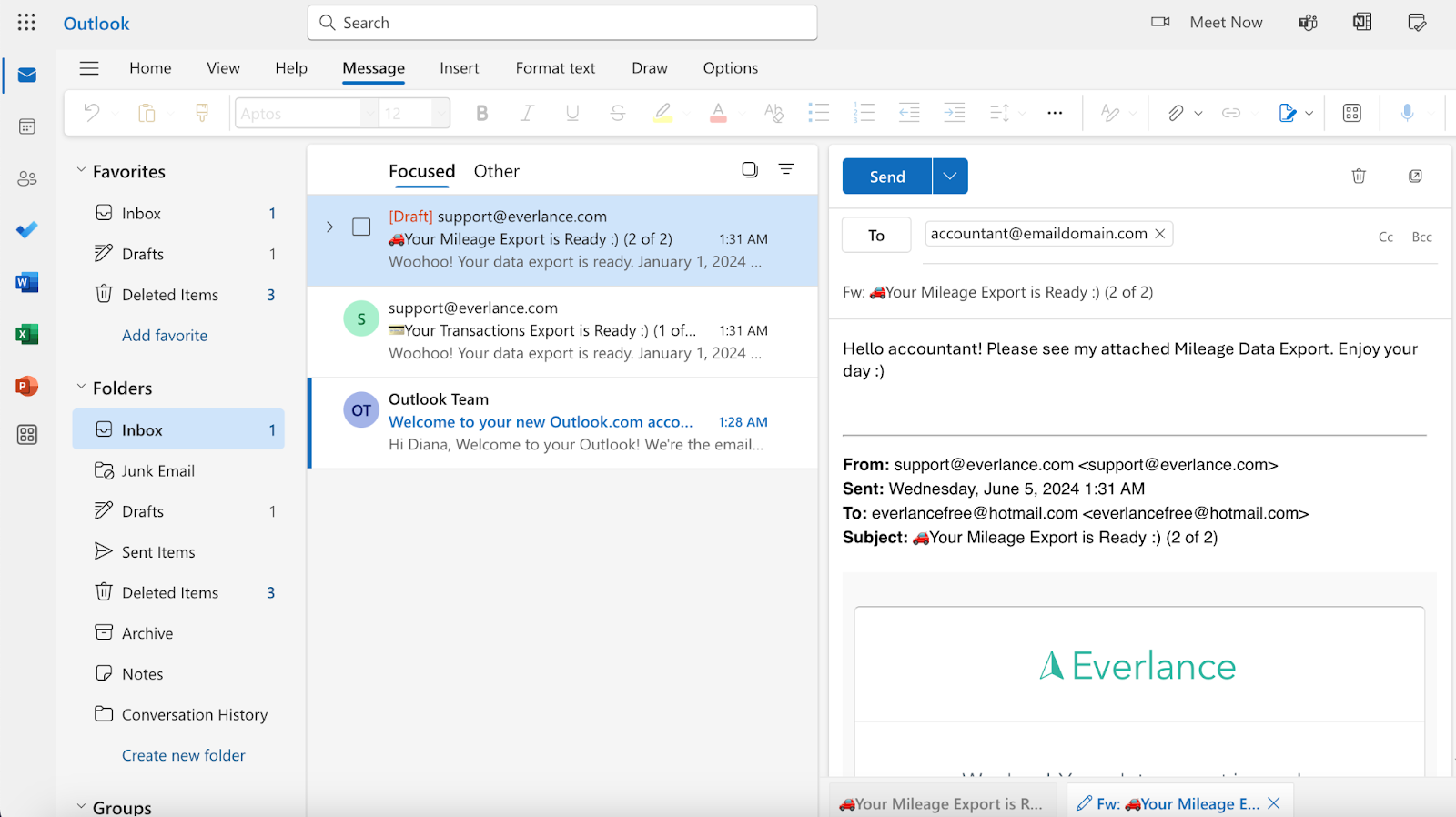
Task: Click the Dictate microphone icon
Action: [x=1407, y=113]
